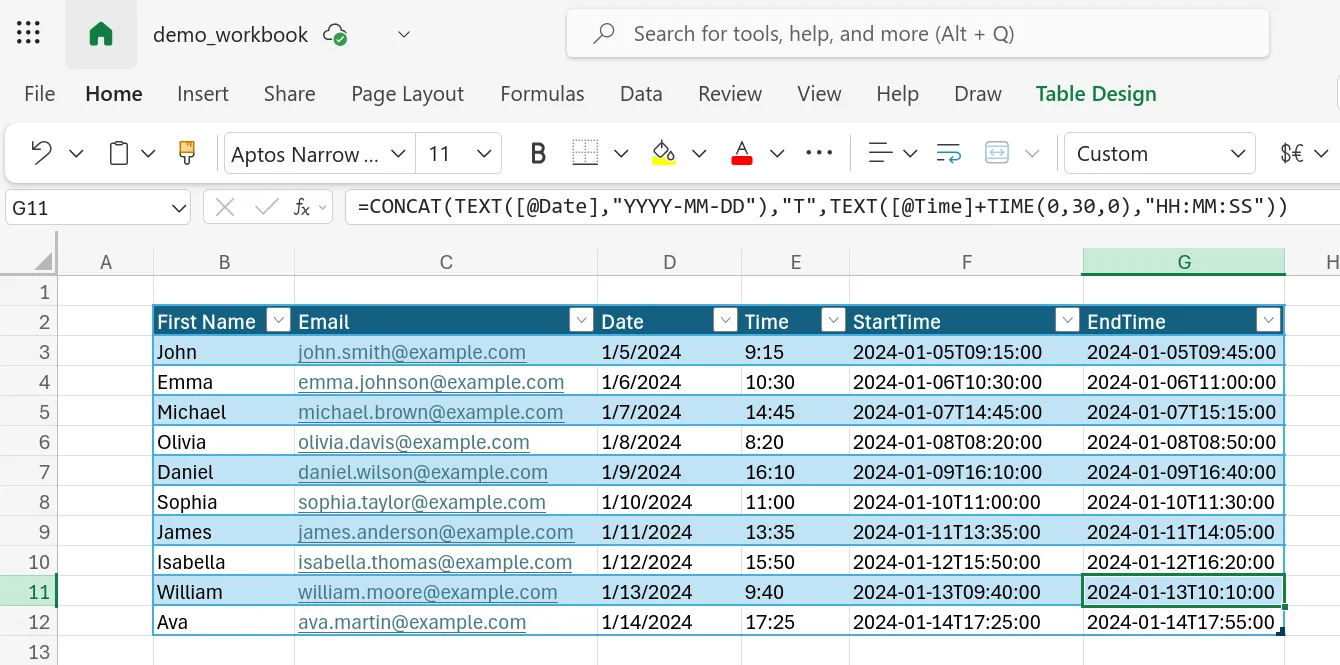
Task: Open the Table Design tab
Action: coord(1096,94)
